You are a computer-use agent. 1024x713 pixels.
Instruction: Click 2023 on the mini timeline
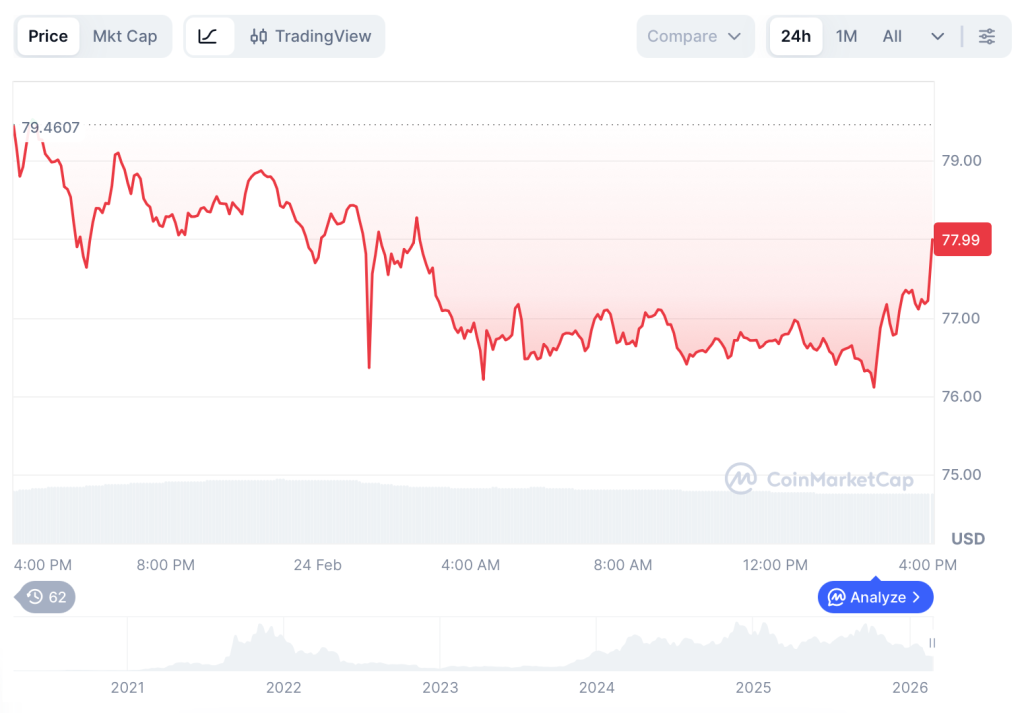coord(440,688)
